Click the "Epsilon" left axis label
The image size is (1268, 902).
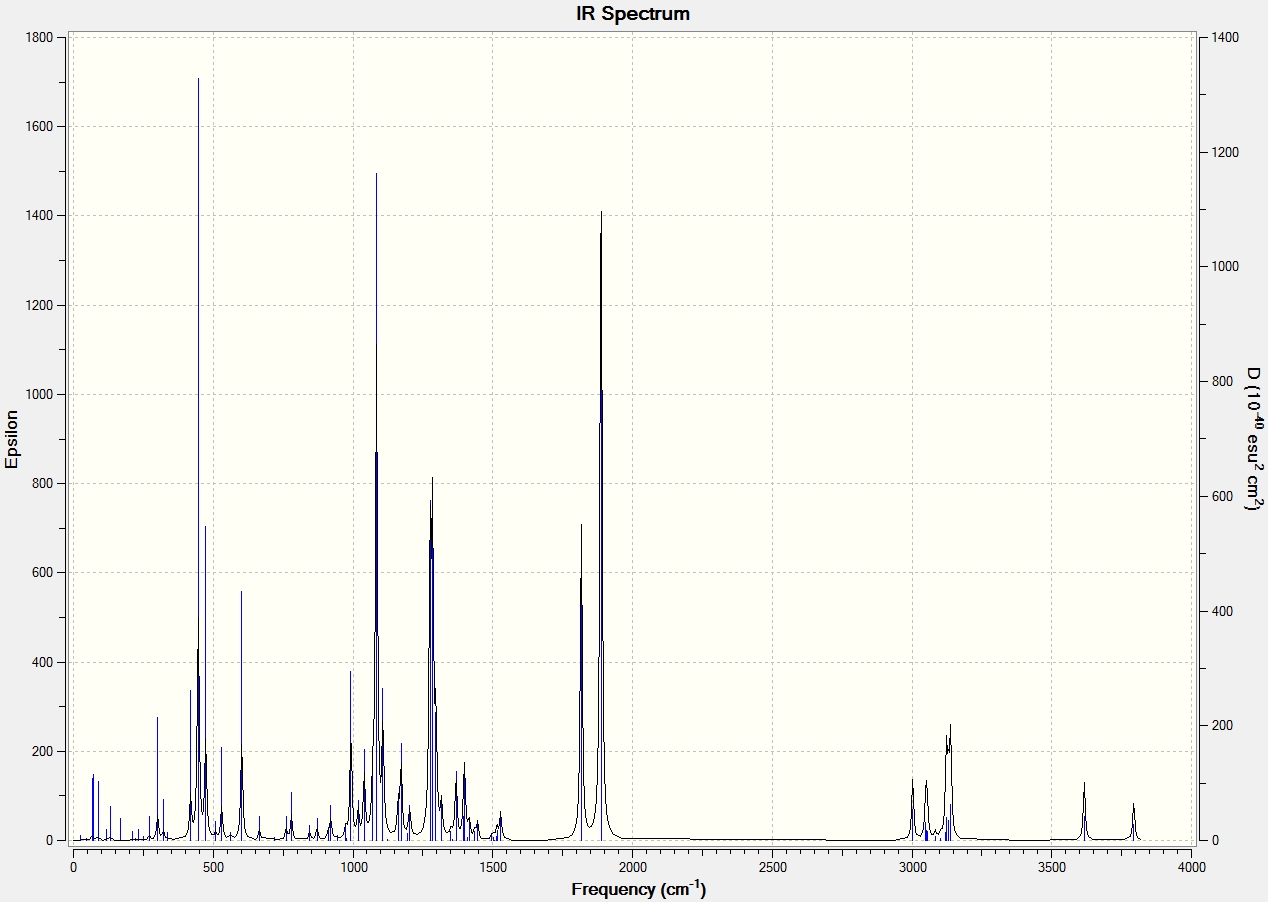(12, 439)
